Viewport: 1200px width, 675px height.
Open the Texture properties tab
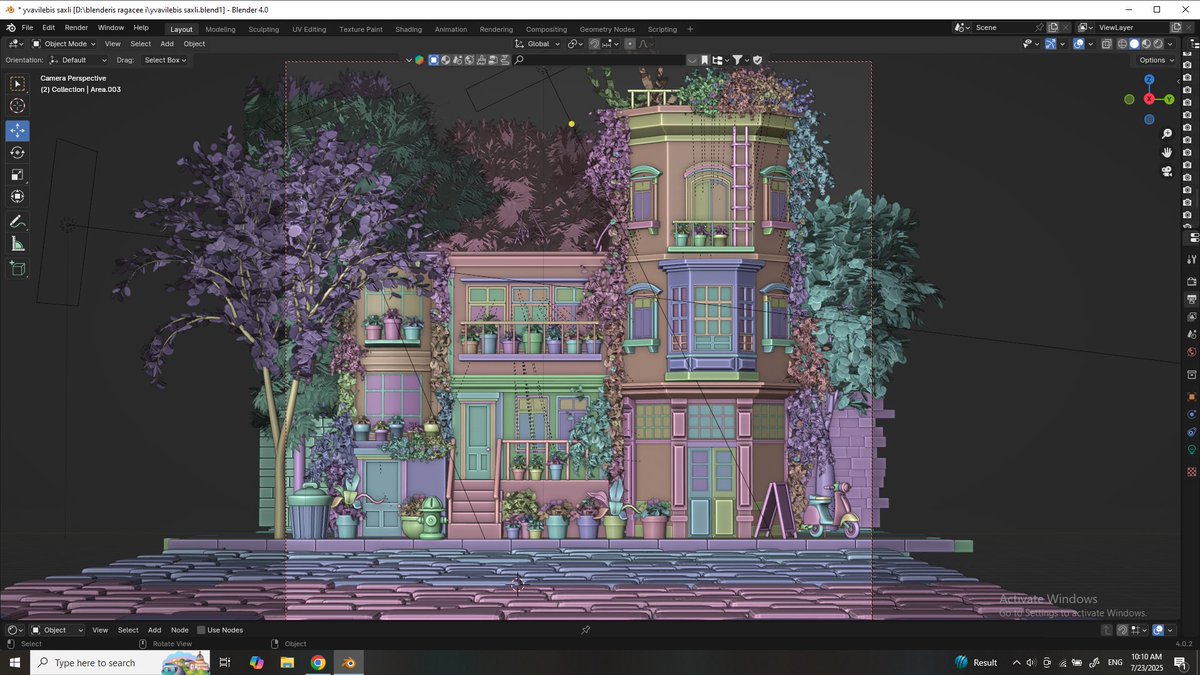1191,470
